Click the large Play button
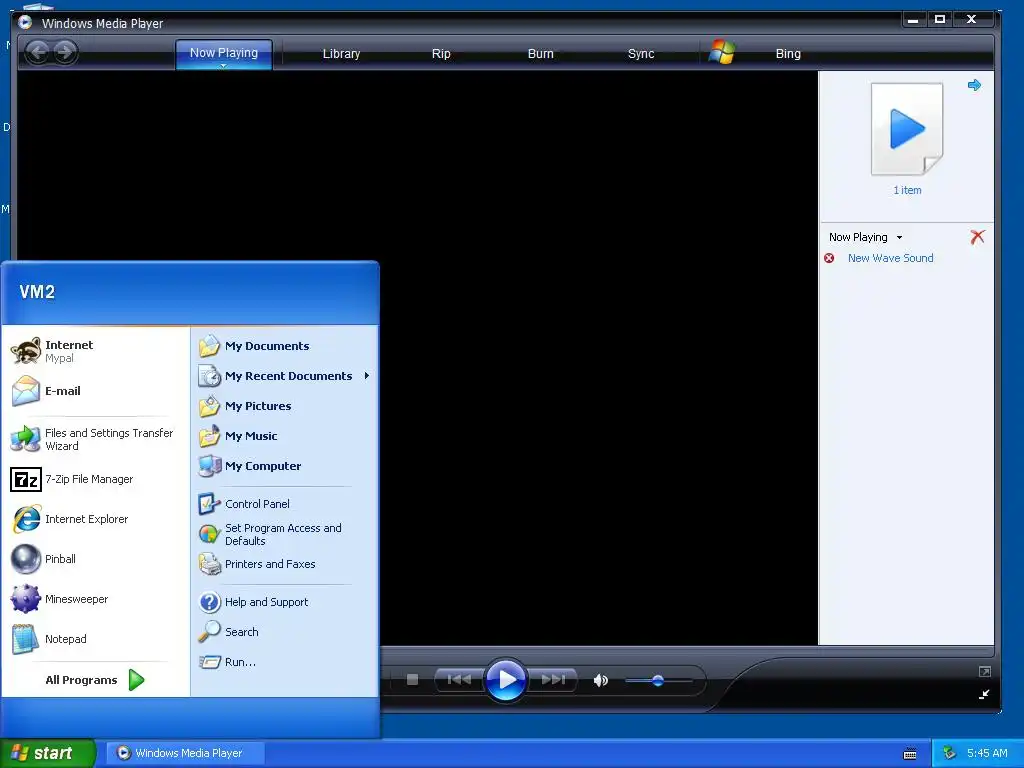This screenshot has width=1024, height=768. (505, 680)
